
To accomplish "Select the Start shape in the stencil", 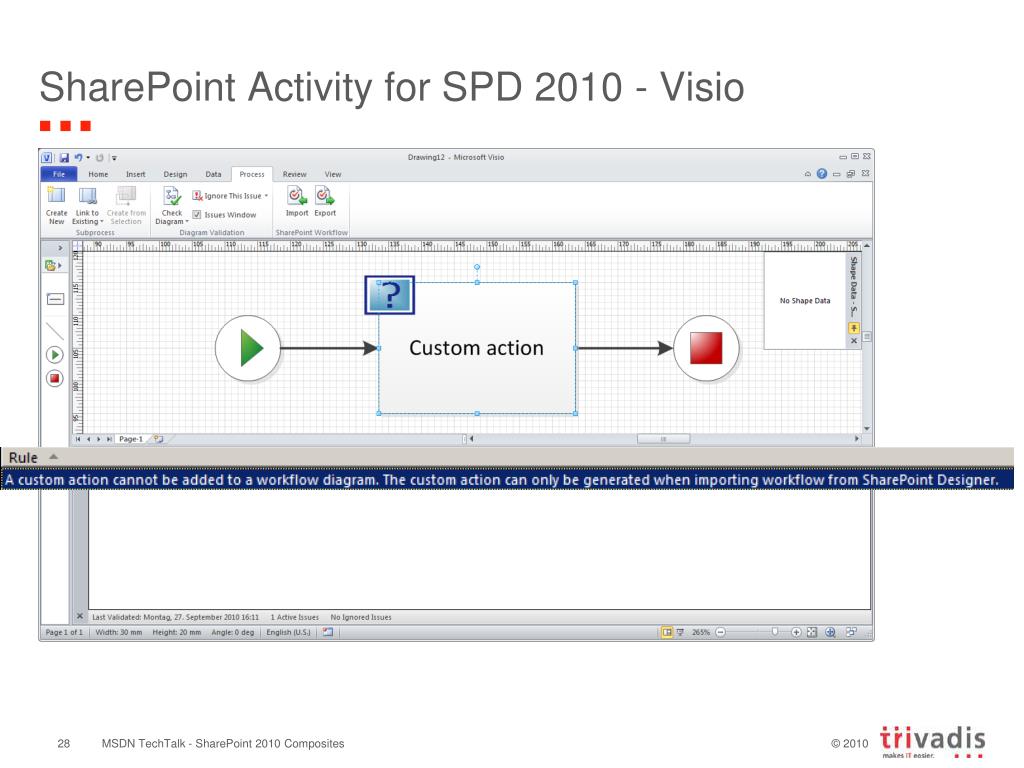I will tap(55, 355).
